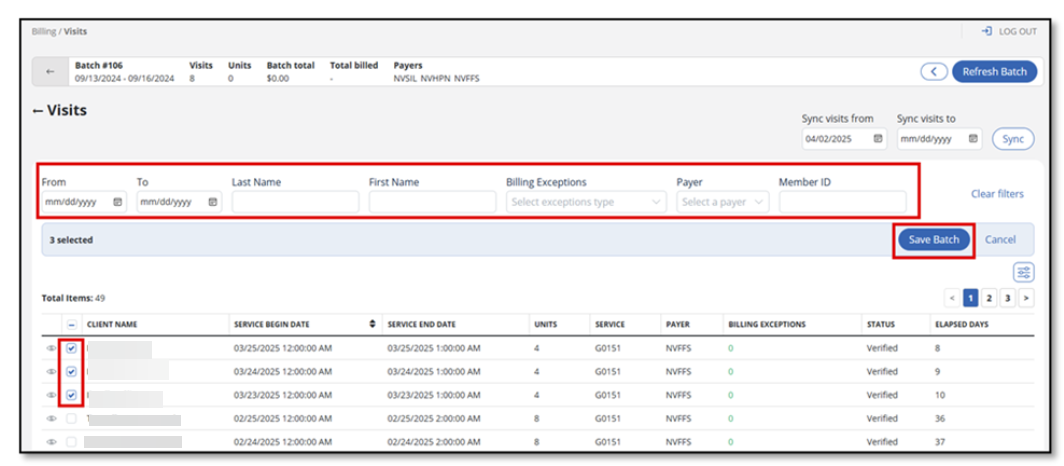Click the log out icon
Viewport: 1064px width, 466px height.
tap(986, 32)
